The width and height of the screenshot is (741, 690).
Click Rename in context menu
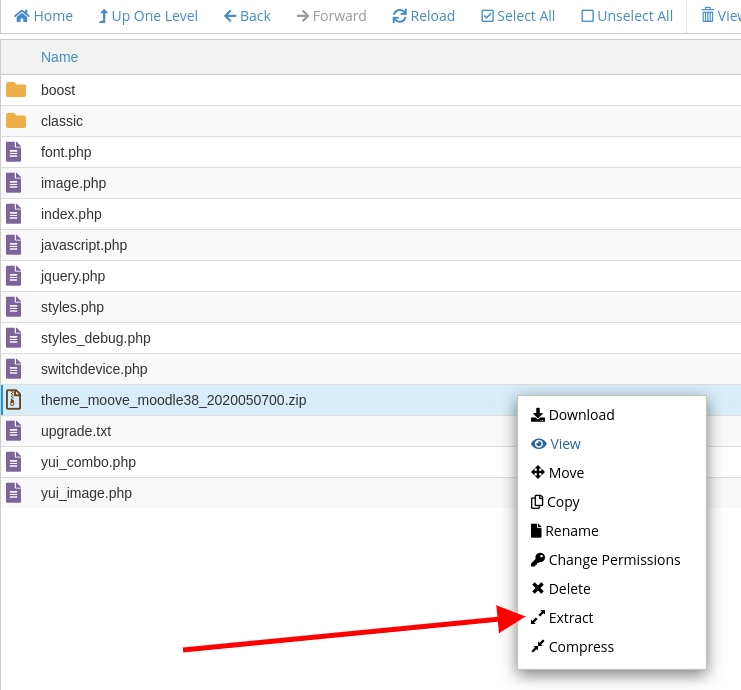click(571, 531)
